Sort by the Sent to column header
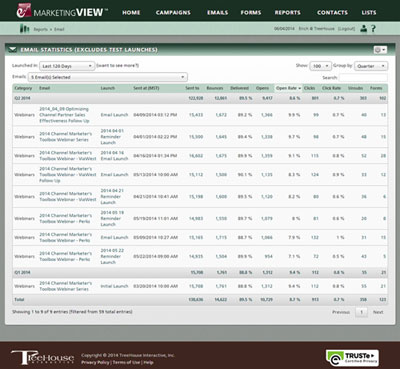This screenshot has height=369, width=400. (x=192, y=88)
